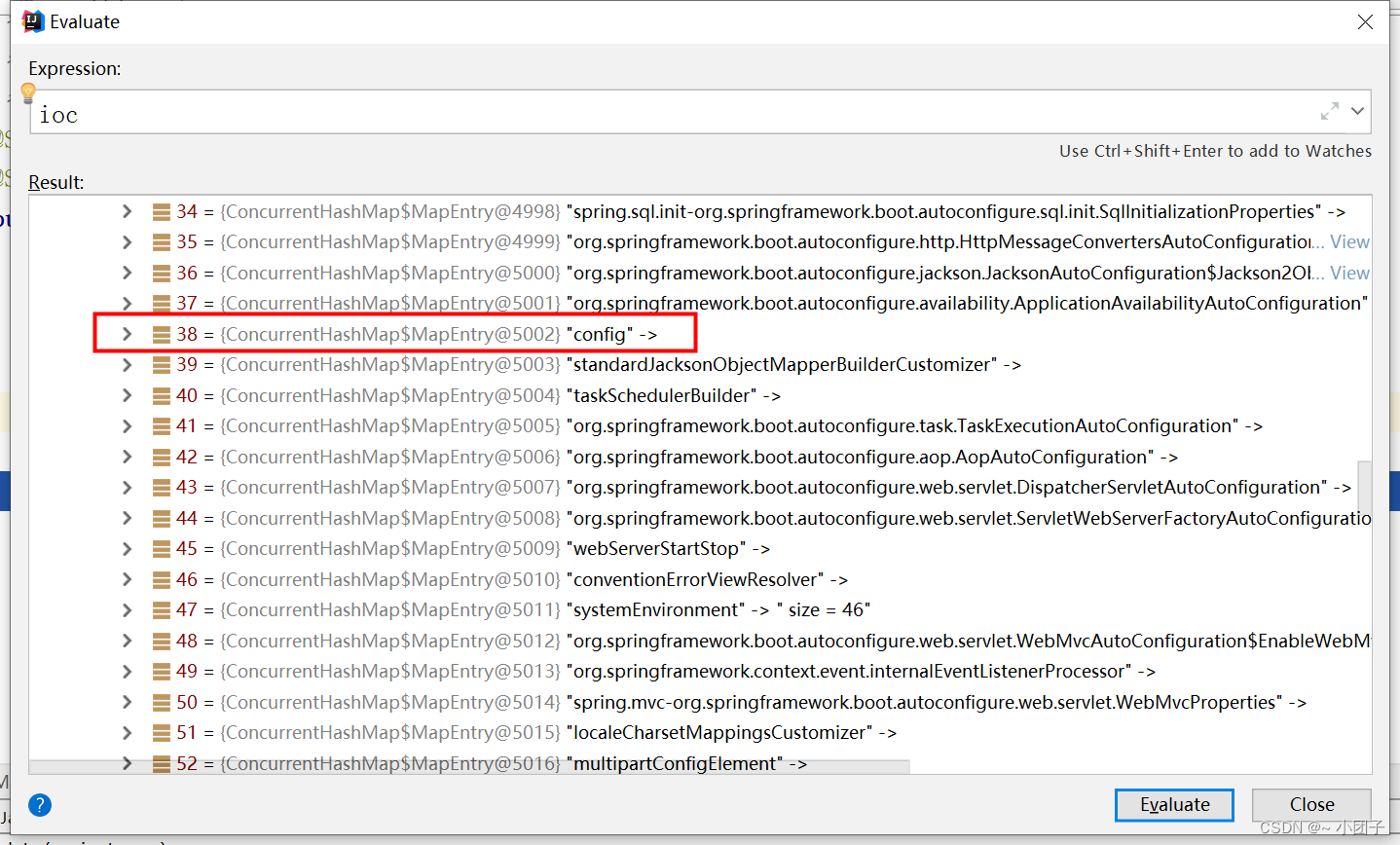1400x845 pixels.
Task: Click the map entry icon of row 51
Action: tap(162, 732)
